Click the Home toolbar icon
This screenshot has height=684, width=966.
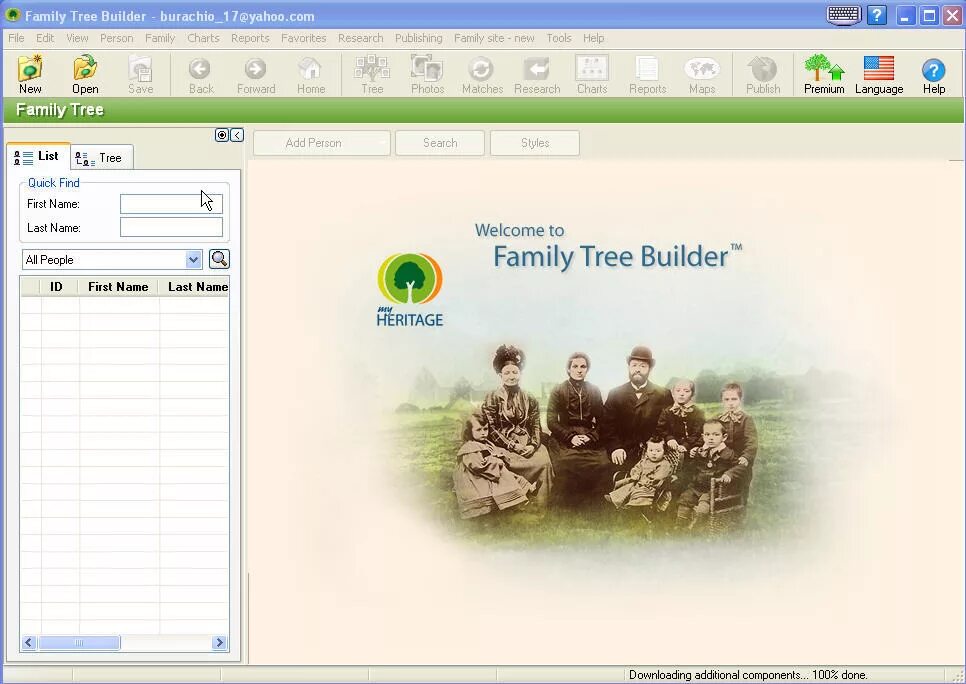pyautogui.click(x=310, y=74)
